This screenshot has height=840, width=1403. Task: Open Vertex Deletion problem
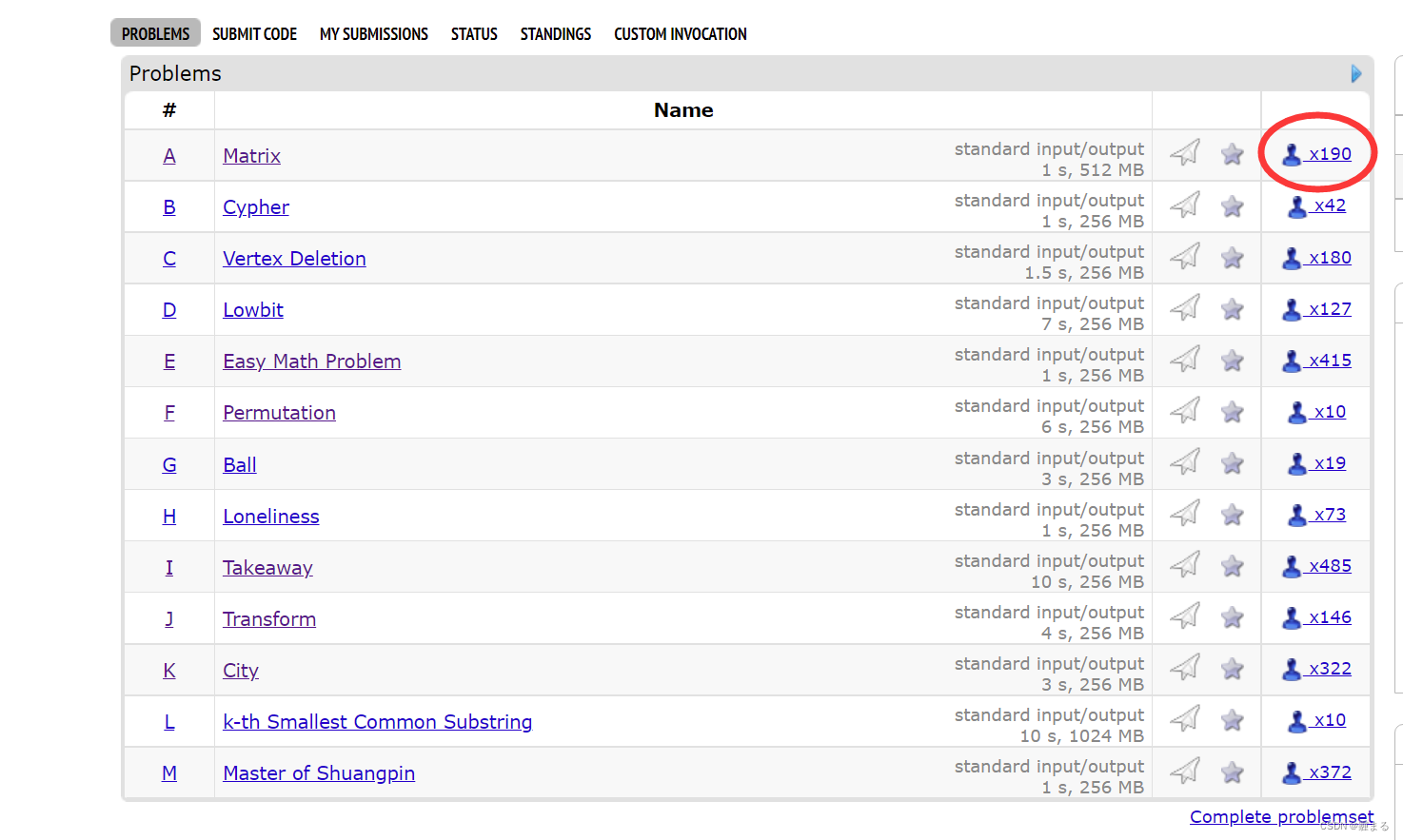[x=294, y=259]
